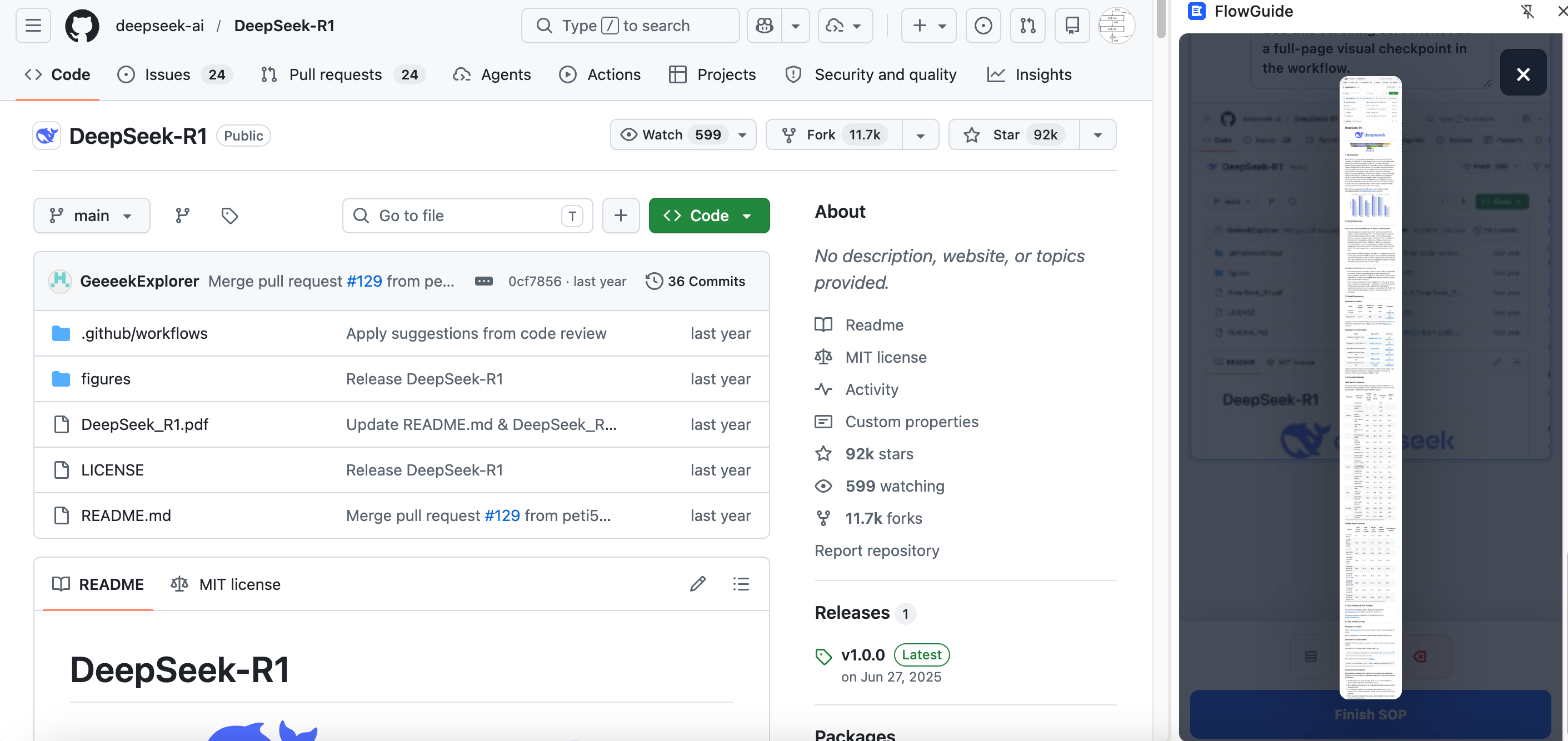Open the Agents tab
This screenshot has height=741, width=1568.
[x=492, y=74]
